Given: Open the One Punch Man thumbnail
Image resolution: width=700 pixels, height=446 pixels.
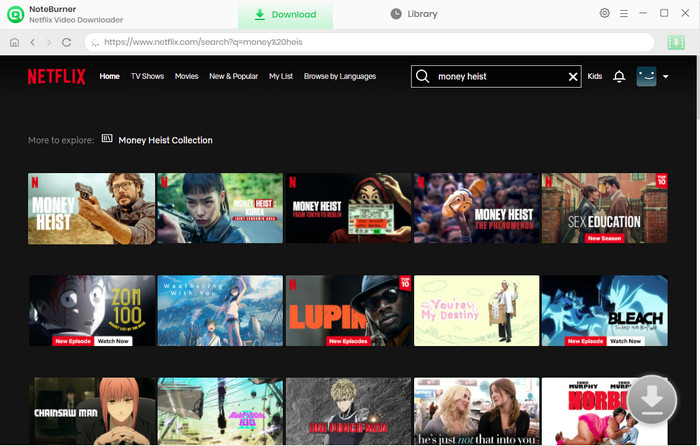Looking at the screenshot, I should point(348,411).
